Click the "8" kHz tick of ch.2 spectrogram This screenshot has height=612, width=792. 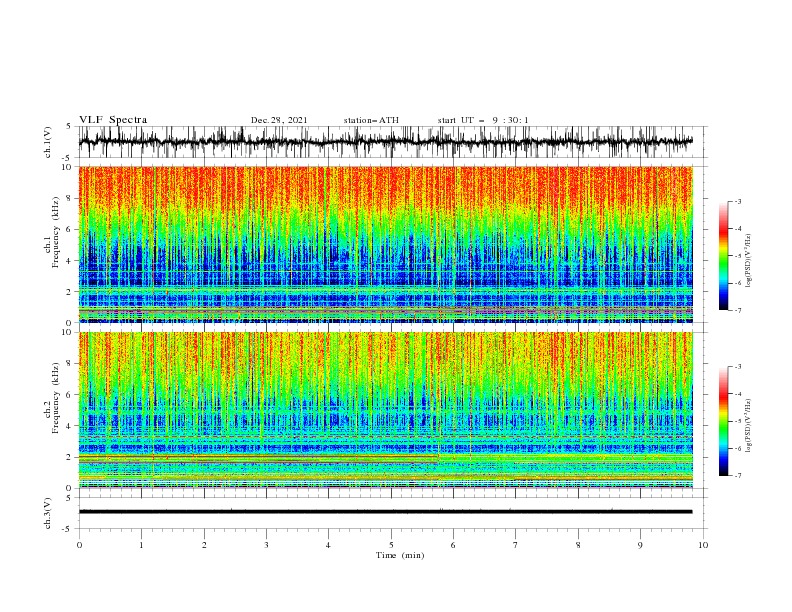69,364
